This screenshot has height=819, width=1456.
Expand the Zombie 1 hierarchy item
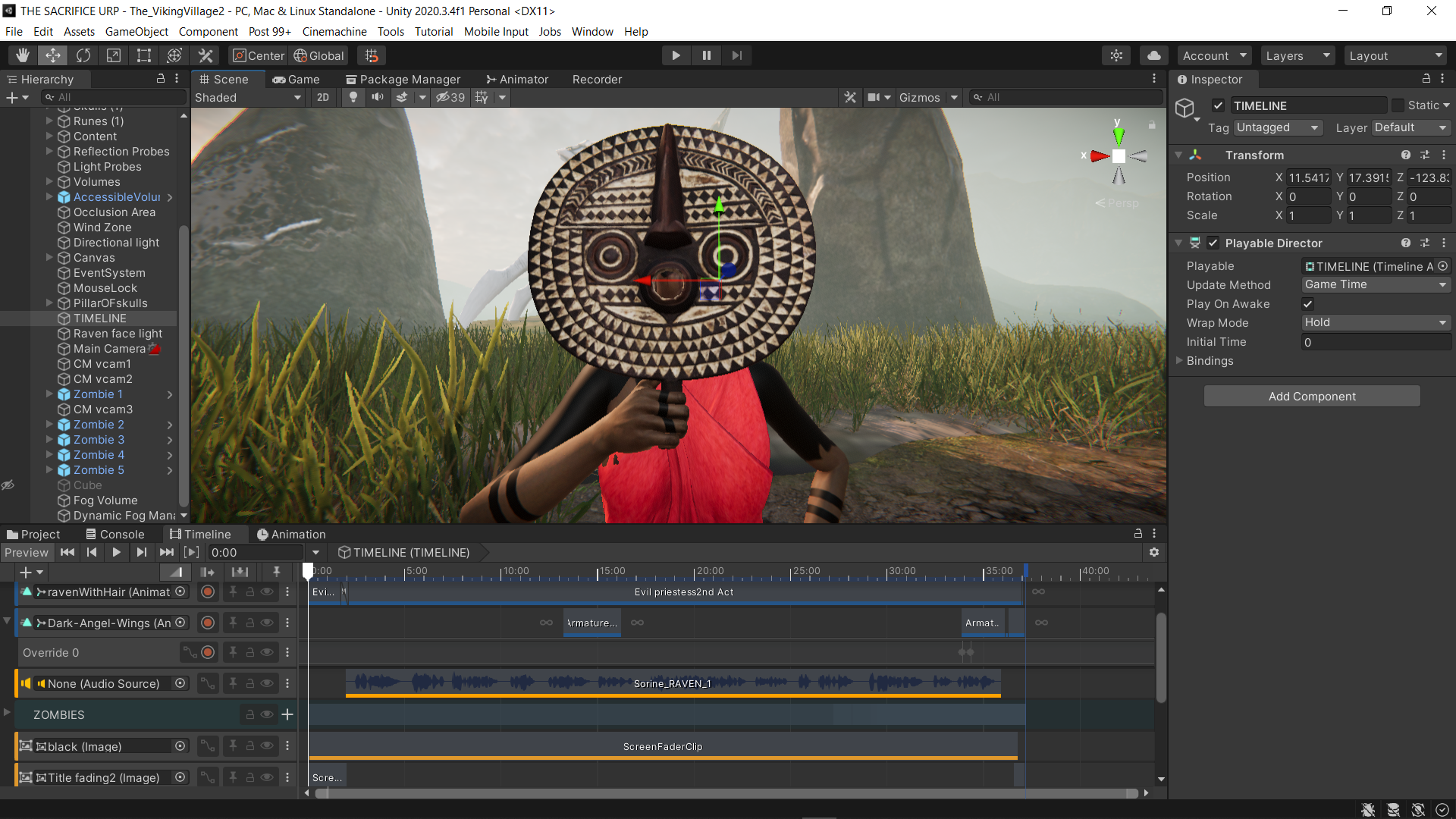pos(49,394)
